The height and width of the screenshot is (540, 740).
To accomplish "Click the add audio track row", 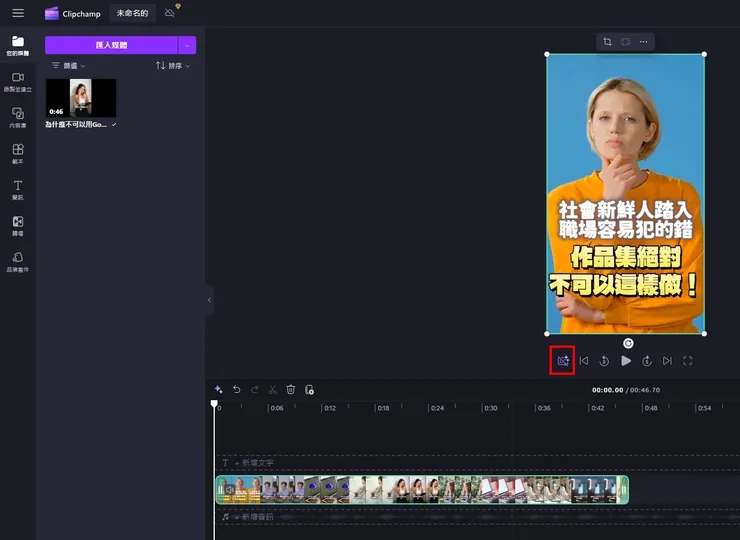I will (x=478, y=517).
